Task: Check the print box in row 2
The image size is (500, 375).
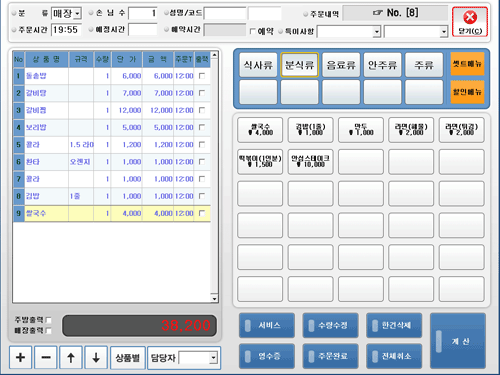Action: [x=202, y=93]
